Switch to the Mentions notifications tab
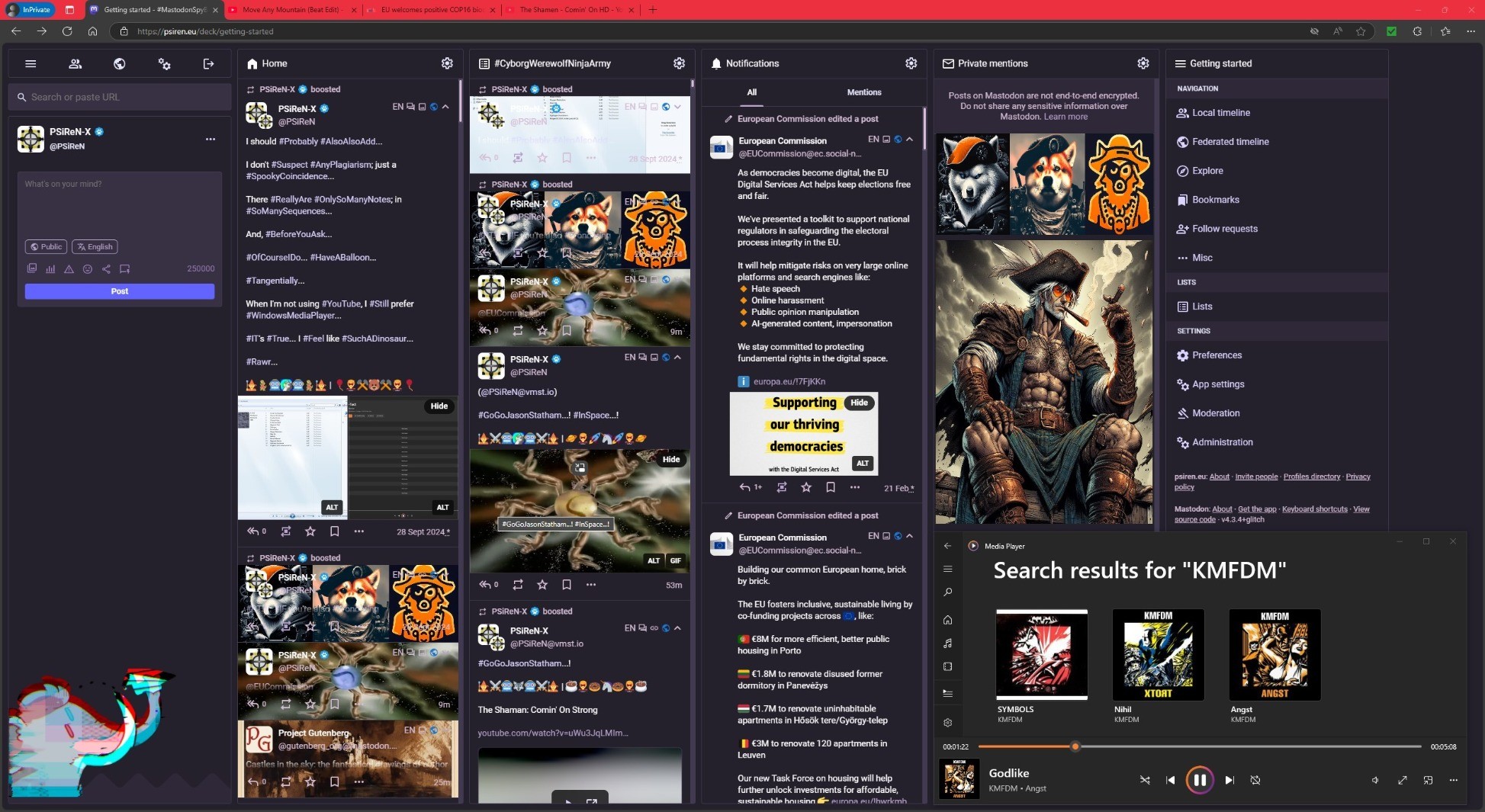This screenshot has height=812, width=1485. pos(864,92)
